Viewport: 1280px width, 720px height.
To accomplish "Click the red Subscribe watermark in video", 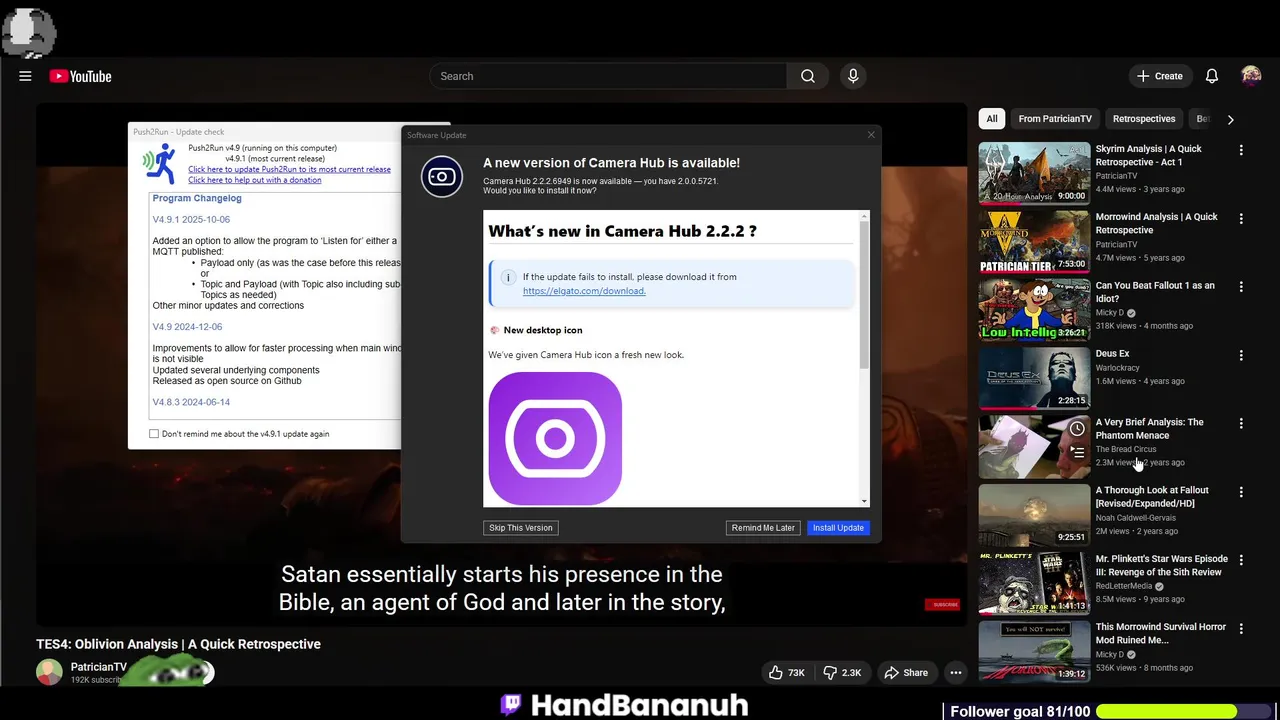I will (x=942, y=604).
